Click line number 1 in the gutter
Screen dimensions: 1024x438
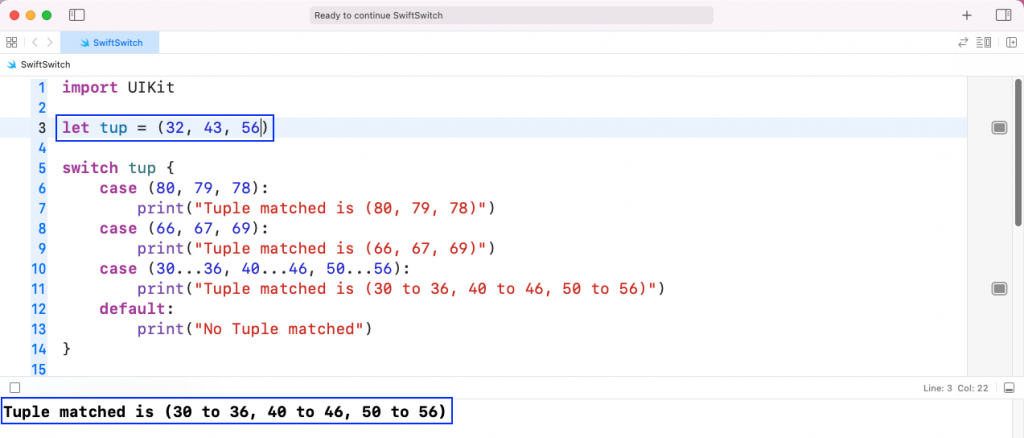click(42, 87)
